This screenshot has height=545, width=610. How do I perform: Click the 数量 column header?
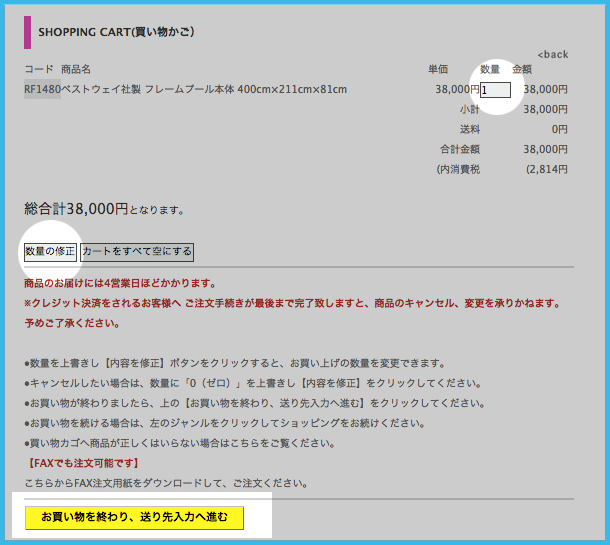point(490,69)
